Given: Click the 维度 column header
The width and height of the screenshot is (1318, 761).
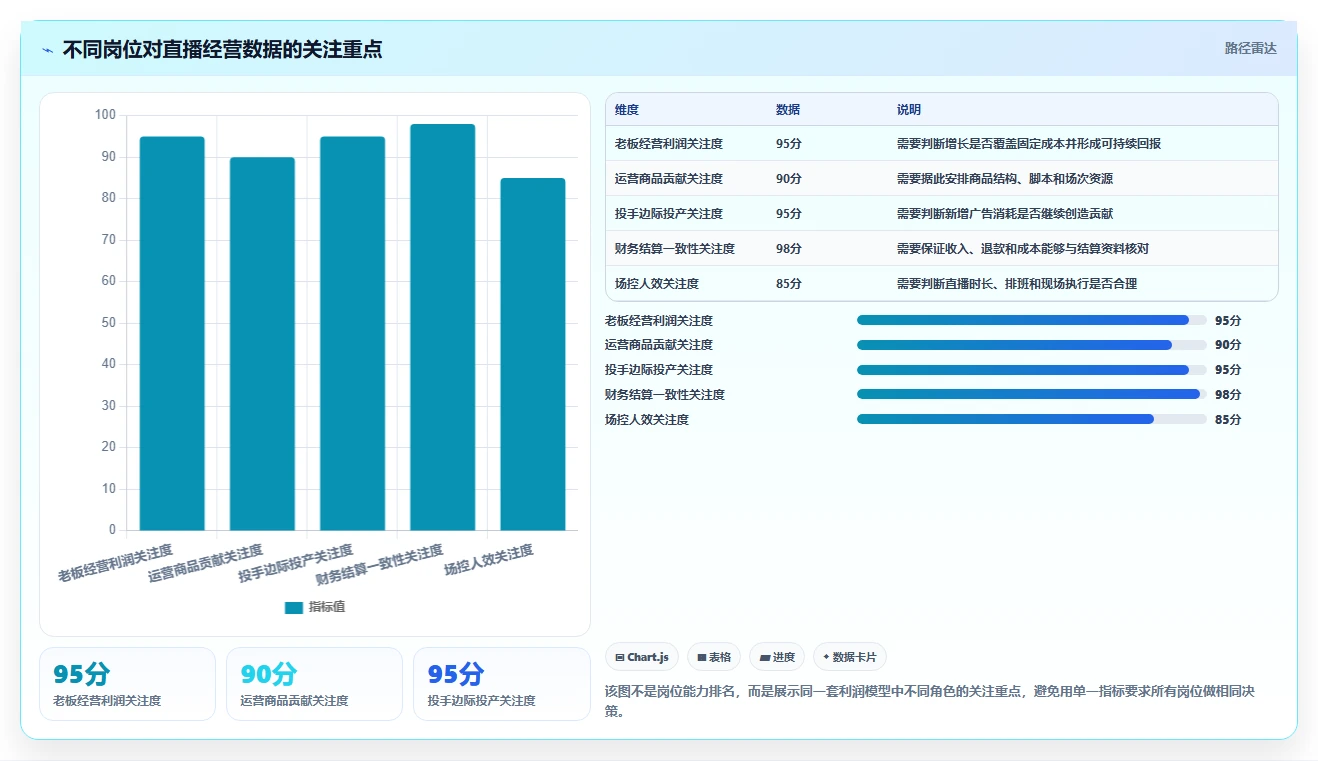Looking at the screenshot, I should [627, 110].
